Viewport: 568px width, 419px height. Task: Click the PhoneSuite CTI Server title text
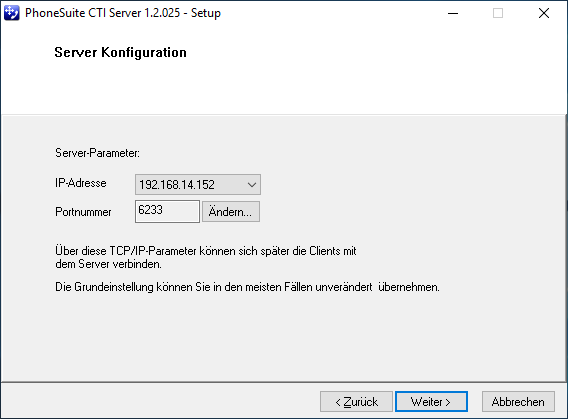[103, 13]
